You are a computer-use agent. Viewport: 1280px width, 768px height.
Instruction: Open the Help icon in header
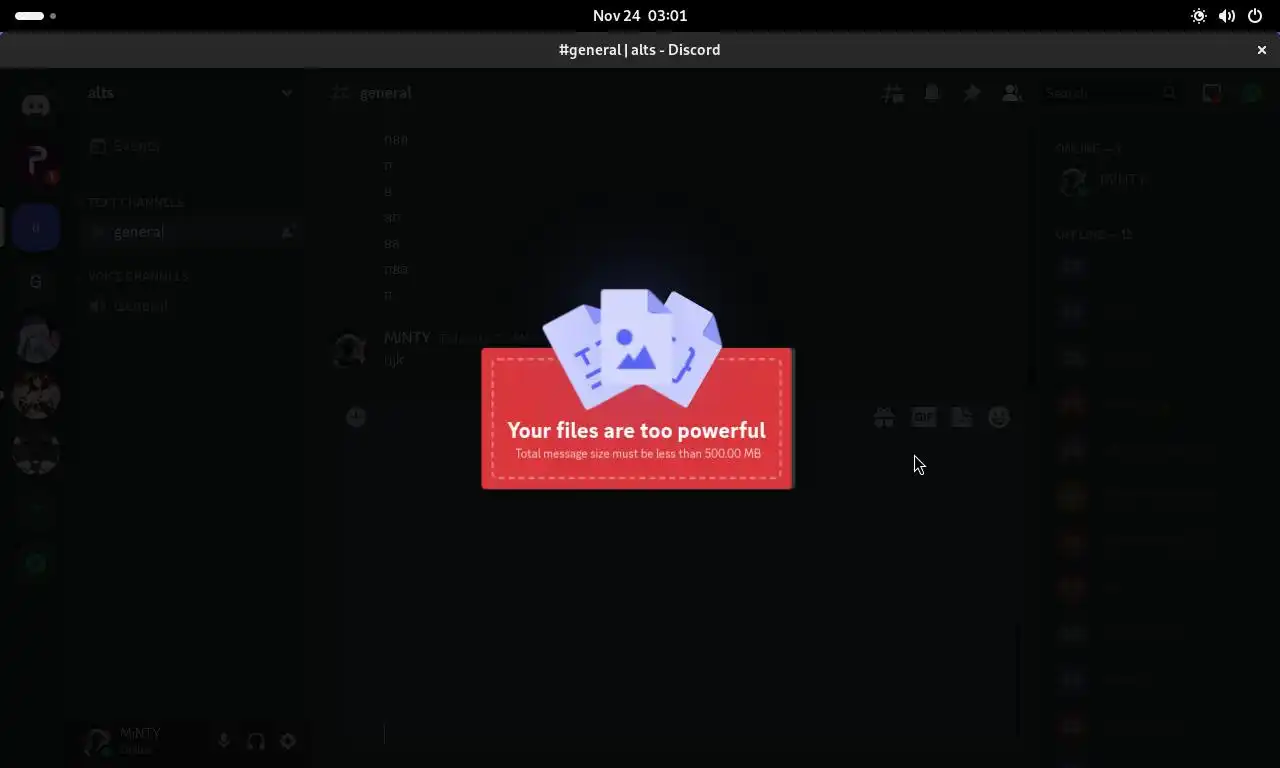pyautogui.click(x=1251, y=93)
